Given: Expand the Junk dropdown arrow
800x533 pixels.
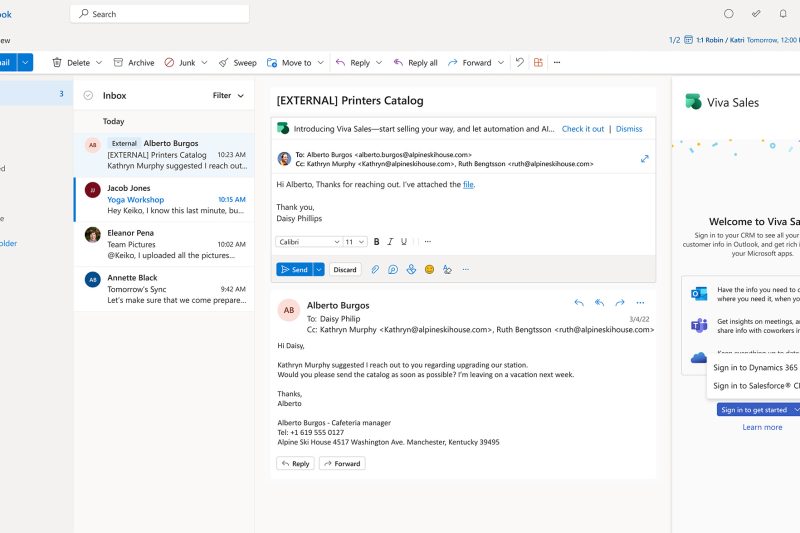Looking at the screenshot, I should point(204,63).
